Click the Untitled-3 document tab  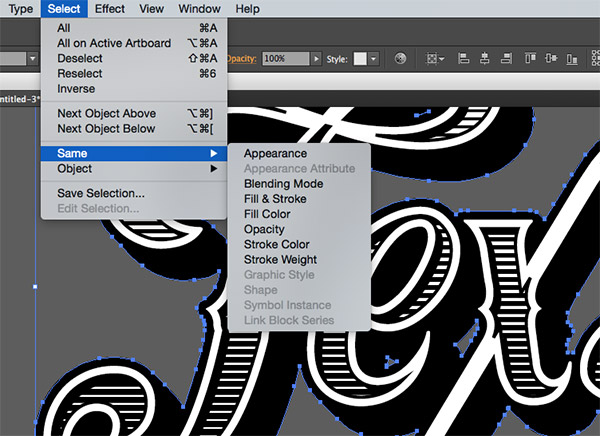pyautogui.click(x=19, y=99)
